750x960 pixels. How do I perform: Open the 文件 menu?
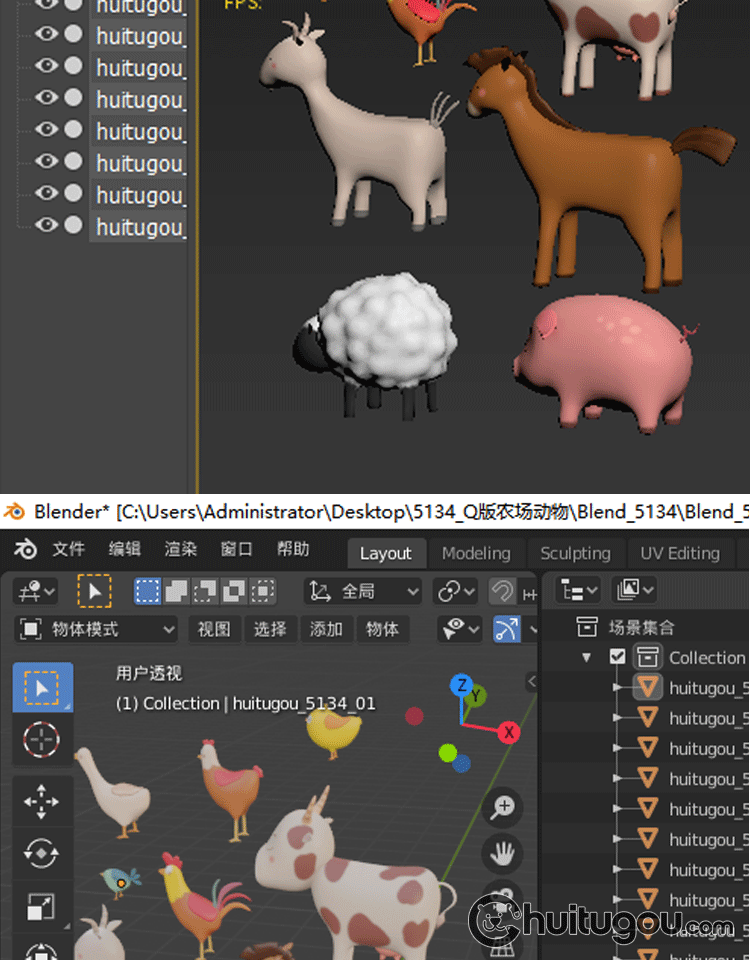point(69,550)
